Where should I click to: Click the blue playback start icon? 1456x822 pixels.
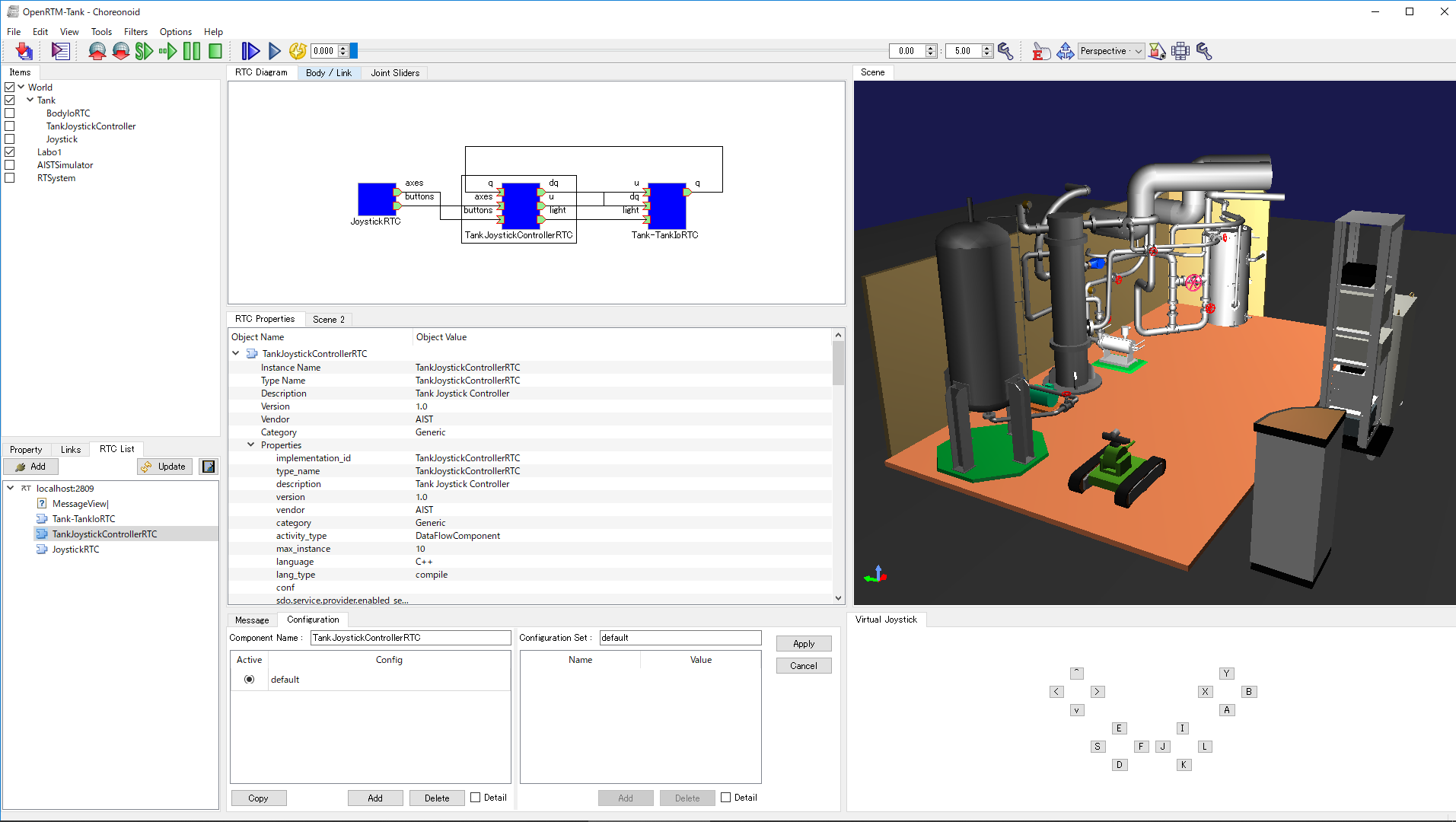pyautogui.click(x=250, y=51)
